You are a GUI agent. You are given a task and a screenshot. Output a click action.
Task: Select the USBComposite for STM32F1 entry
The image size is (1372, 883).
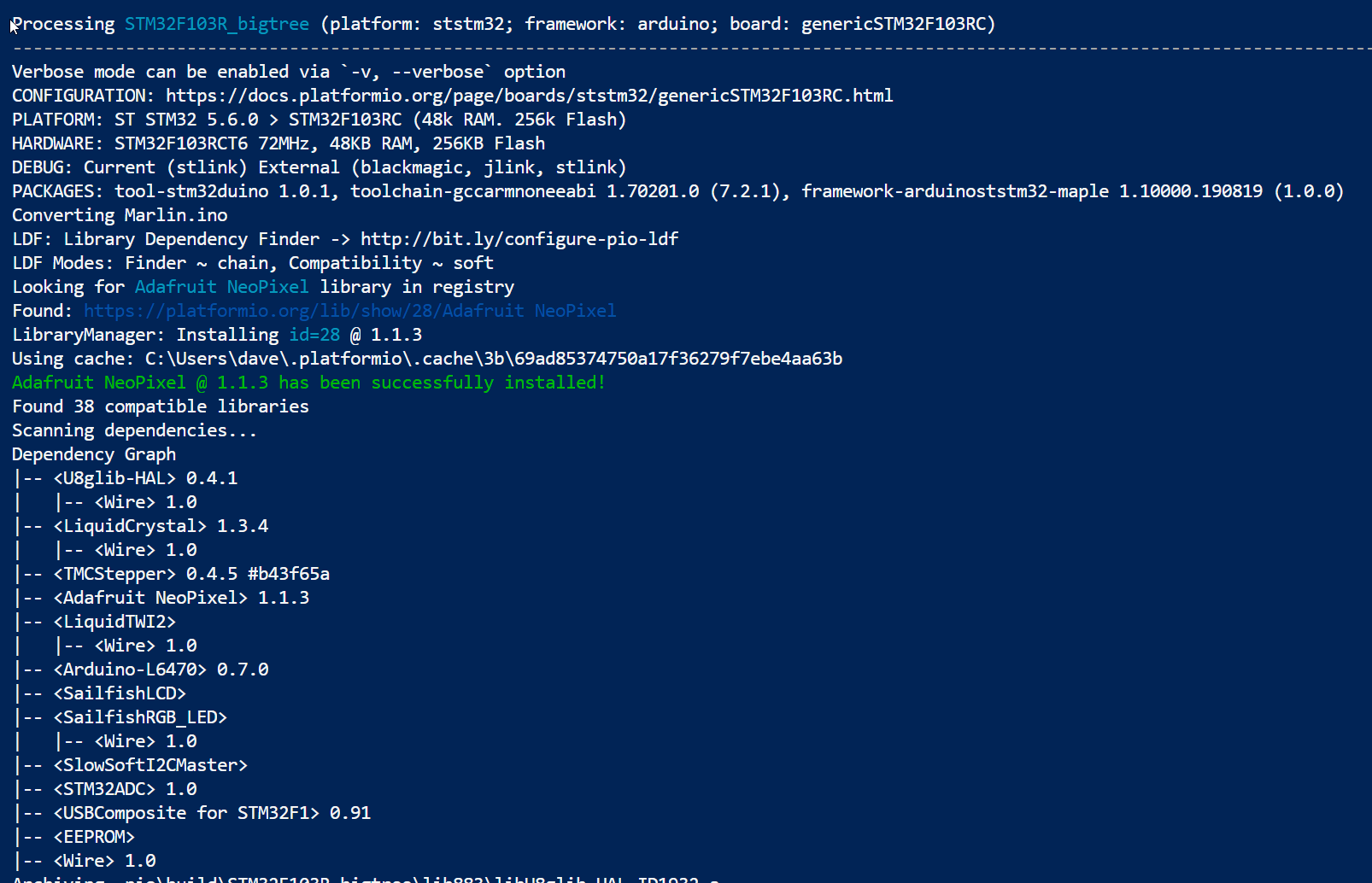tap(212, 813)
